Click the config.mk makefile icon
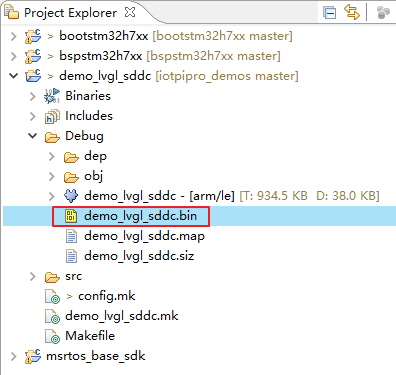 tap(53, 297)
